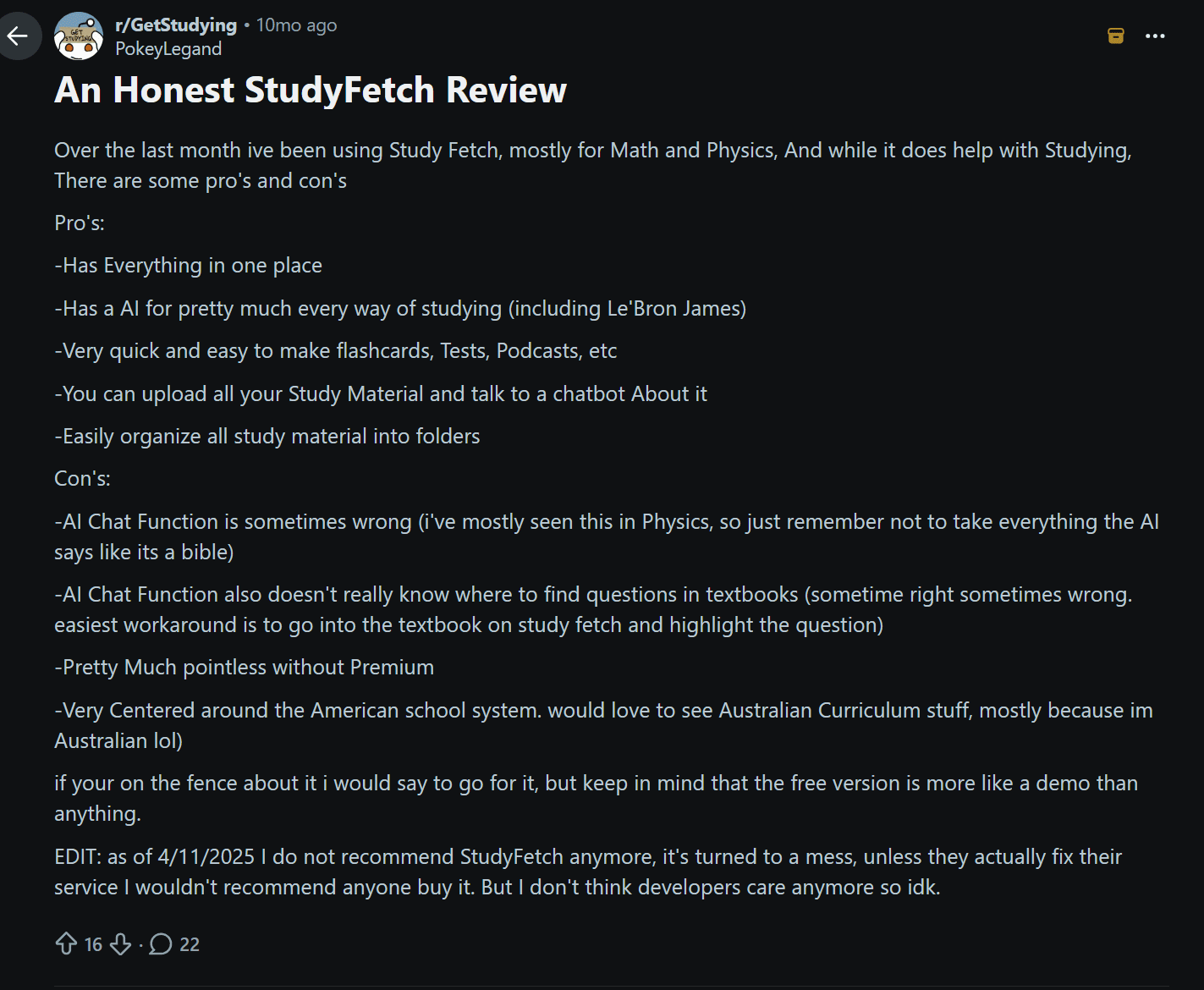View all 22 comments
Screen dimensions: 1204x990
tap(174, 943)
